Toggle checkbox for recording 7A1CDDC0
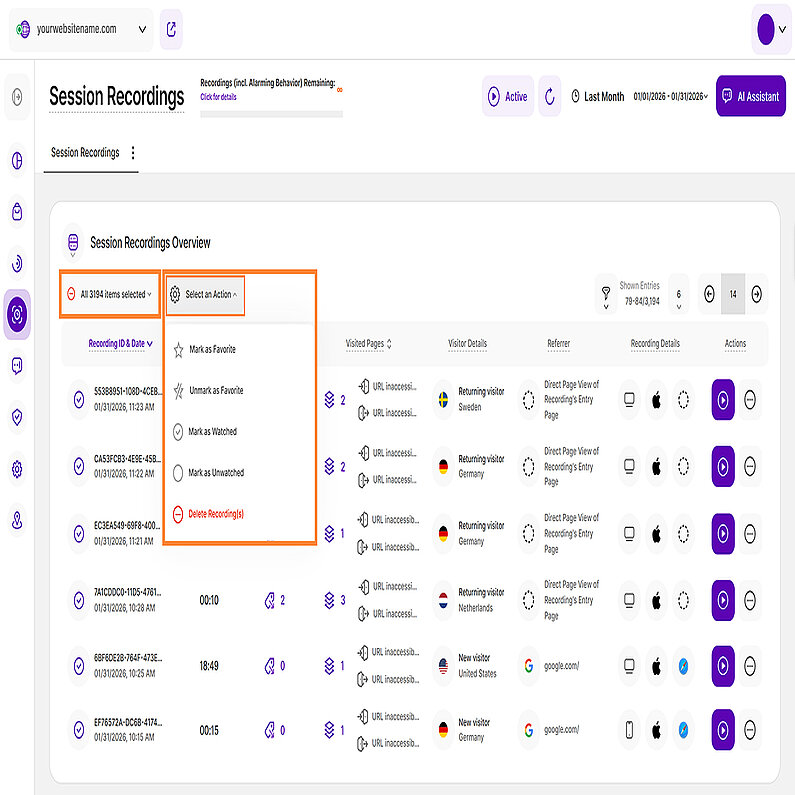This screenshot has width=795, height=795. (78, 600)
